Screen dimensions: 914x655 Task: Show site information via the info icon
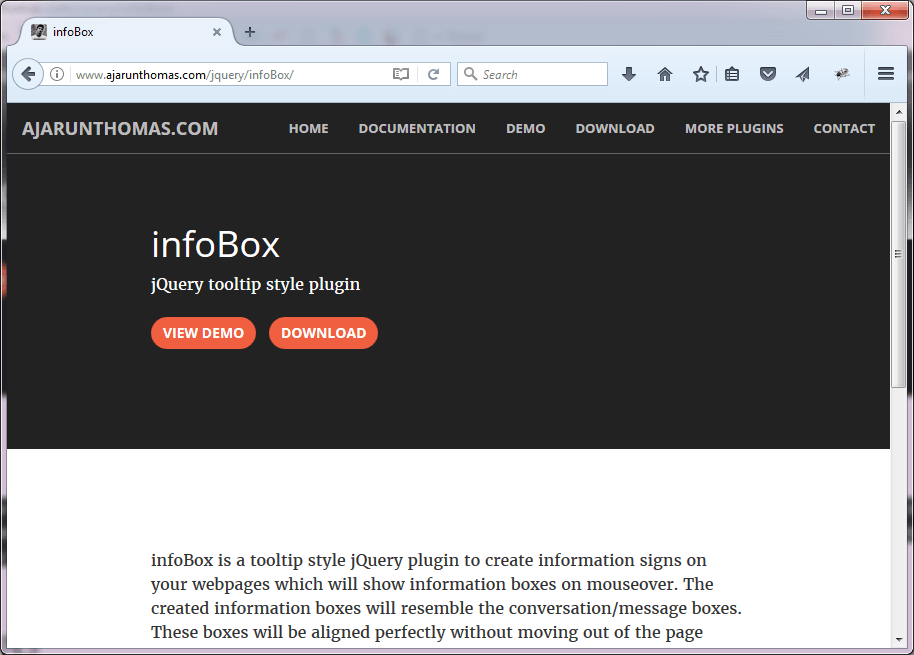[57, 74]
